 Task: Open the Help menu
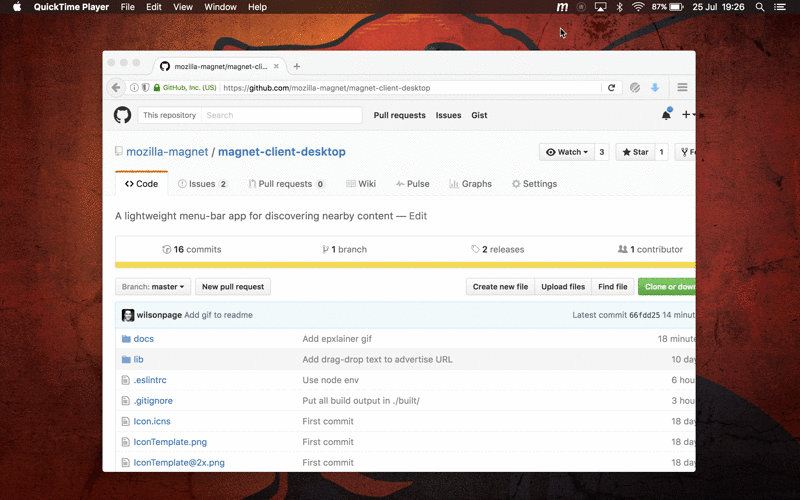(257, 7)
